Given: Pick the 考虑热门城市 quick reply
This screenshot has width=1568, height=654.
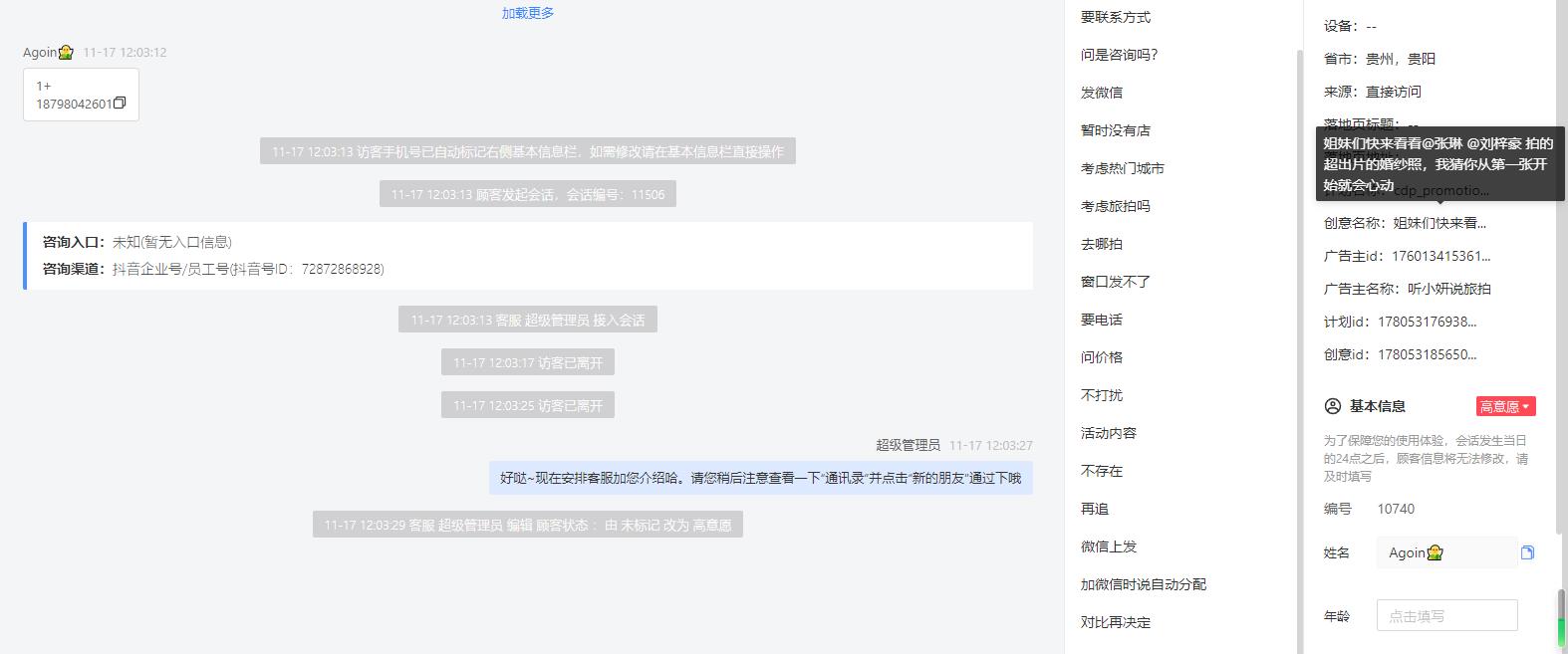Looking at the screenshot, I should tap(1123, 168).
